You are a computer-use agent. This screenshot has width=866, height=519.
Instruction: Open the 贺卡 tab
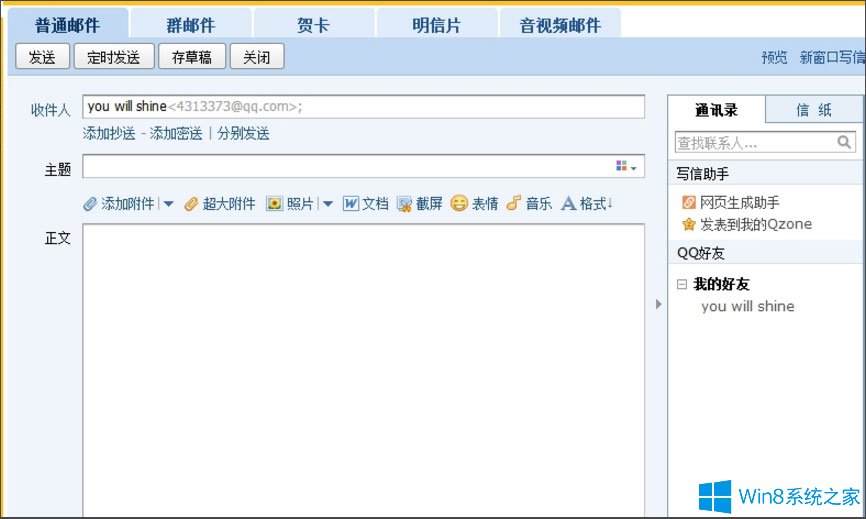point(314,25)
